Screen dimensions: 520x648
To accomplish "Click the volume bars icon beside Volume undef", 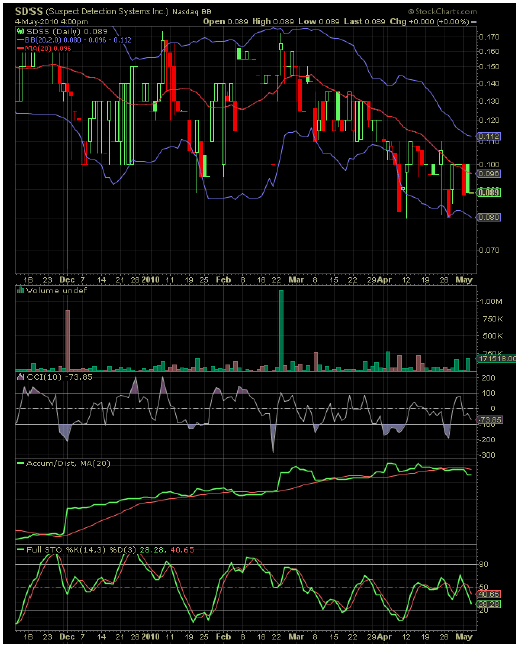I will (x=20, y=291).
